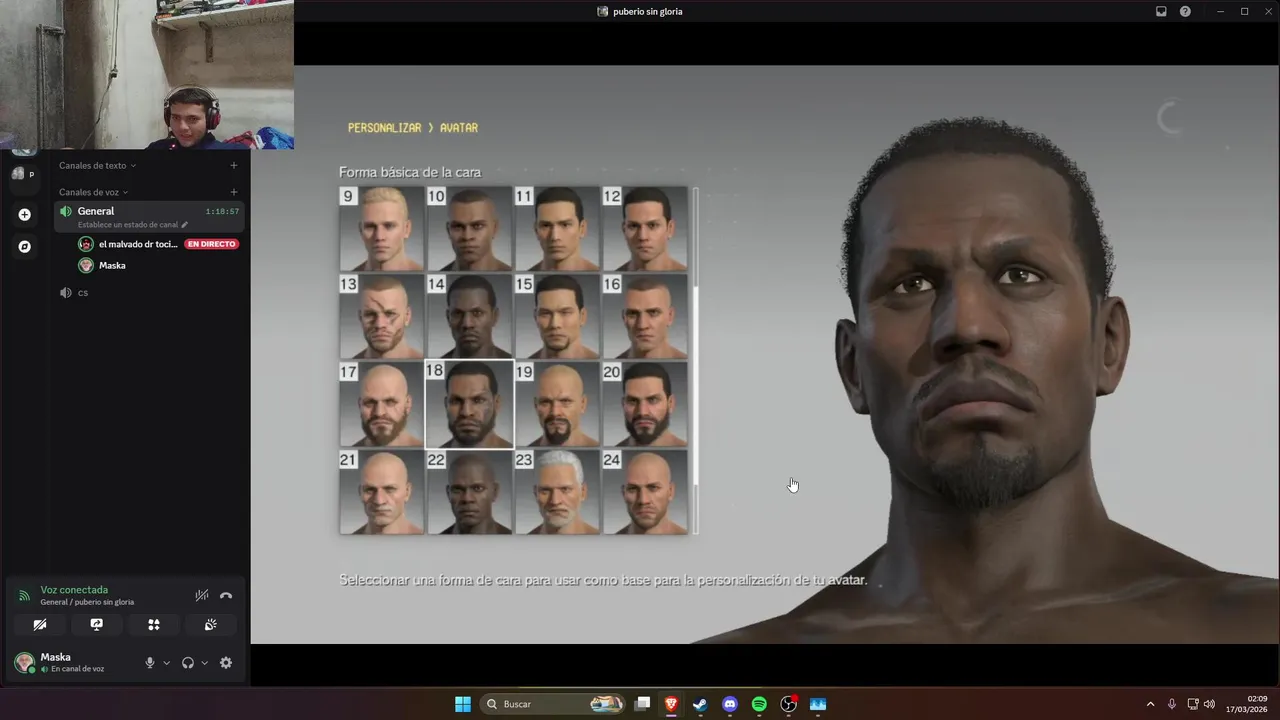Select face shape number 19

[x=557, y=404]
